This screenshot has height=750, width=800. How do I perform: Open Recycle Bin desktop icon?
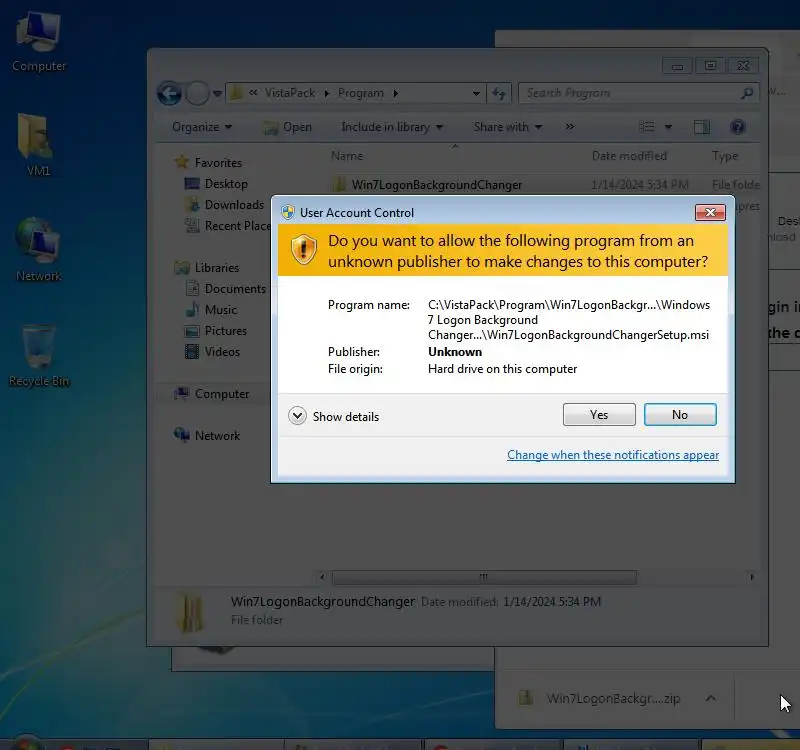[39, 356]
